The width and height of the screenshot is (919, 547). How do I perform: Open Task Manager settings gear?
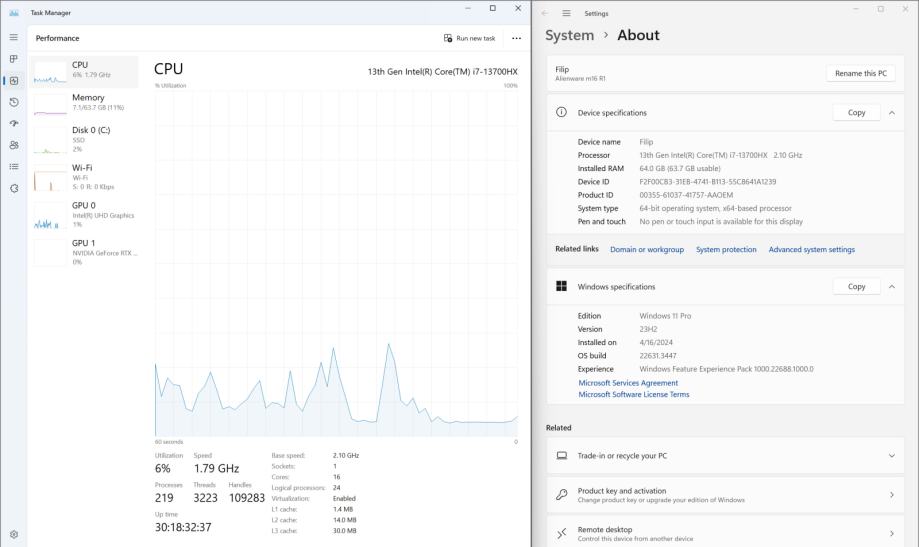pos(13,534)
